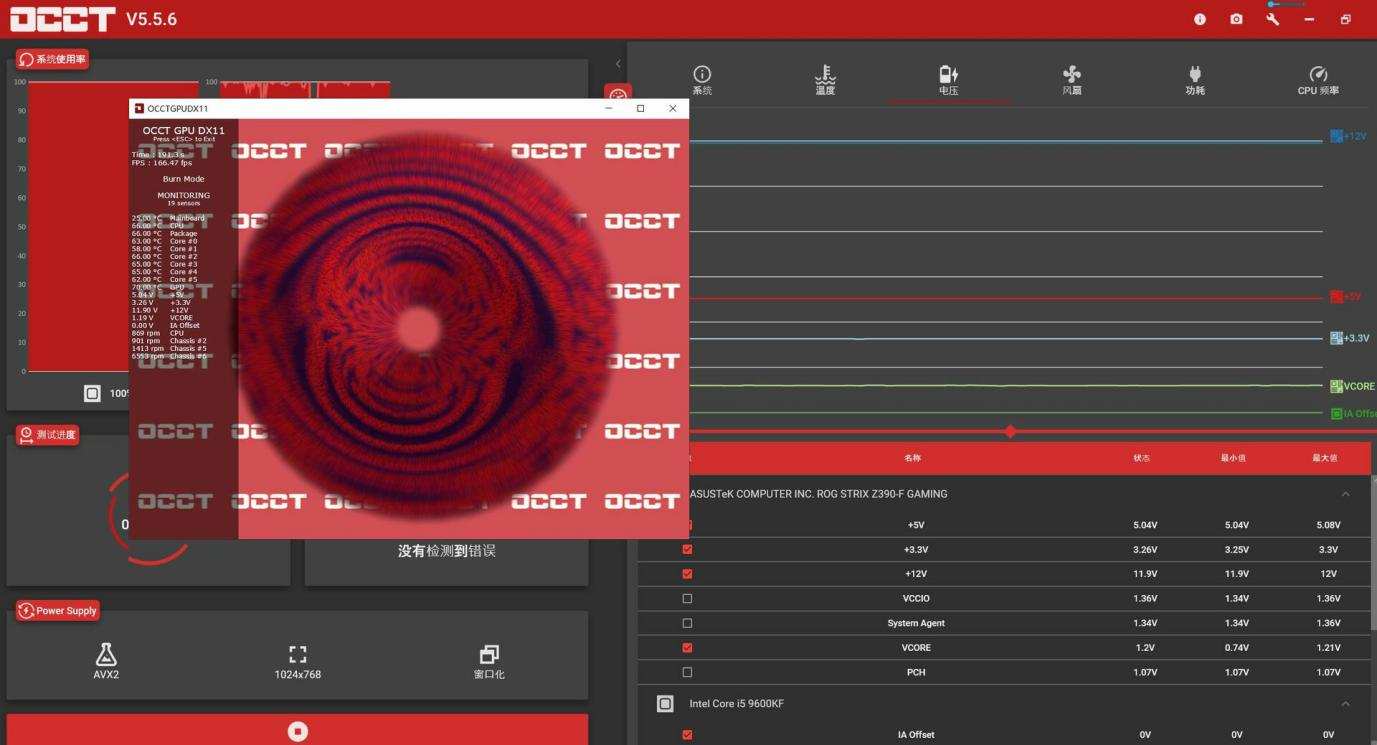The height and width of the screenshot is (745, 1377).
Task: Stop the running test with red button
Action: (297, 731)
